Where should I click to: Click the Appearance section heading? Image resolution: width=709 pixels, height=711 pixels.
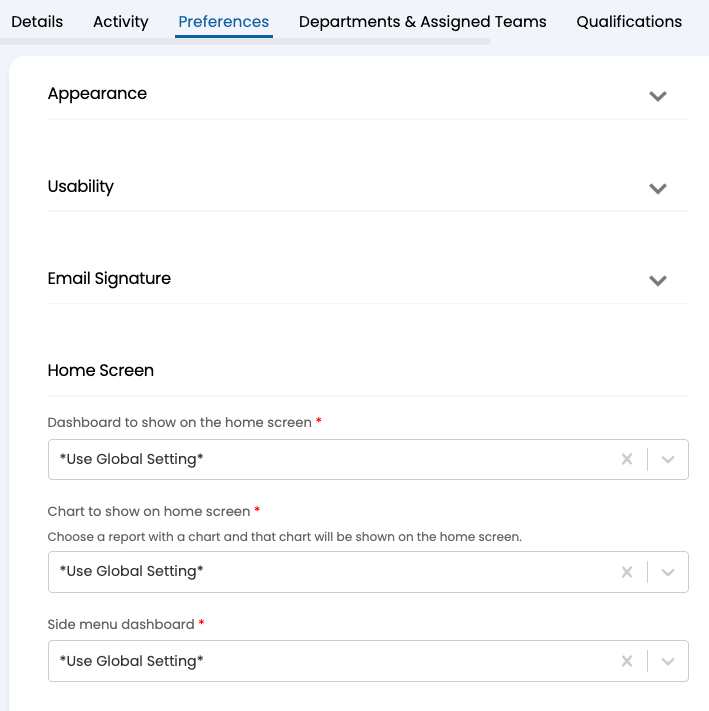[97, 94]
